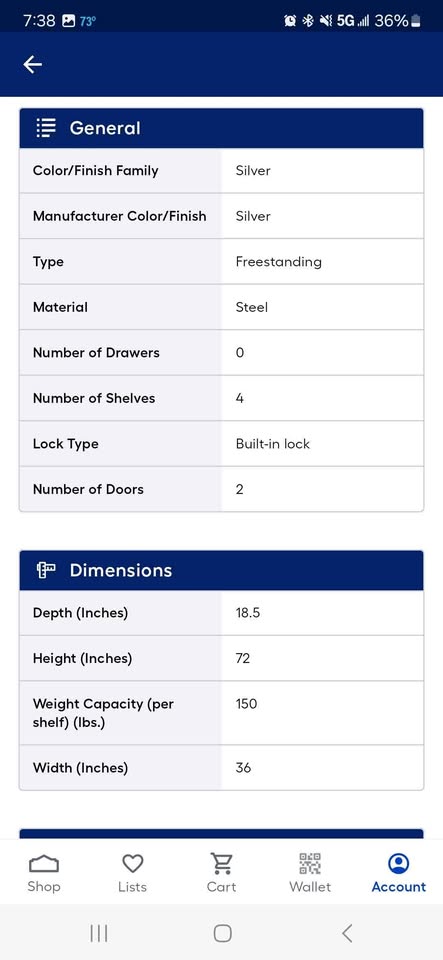Open the Account profile icon

tap(399, 863)
